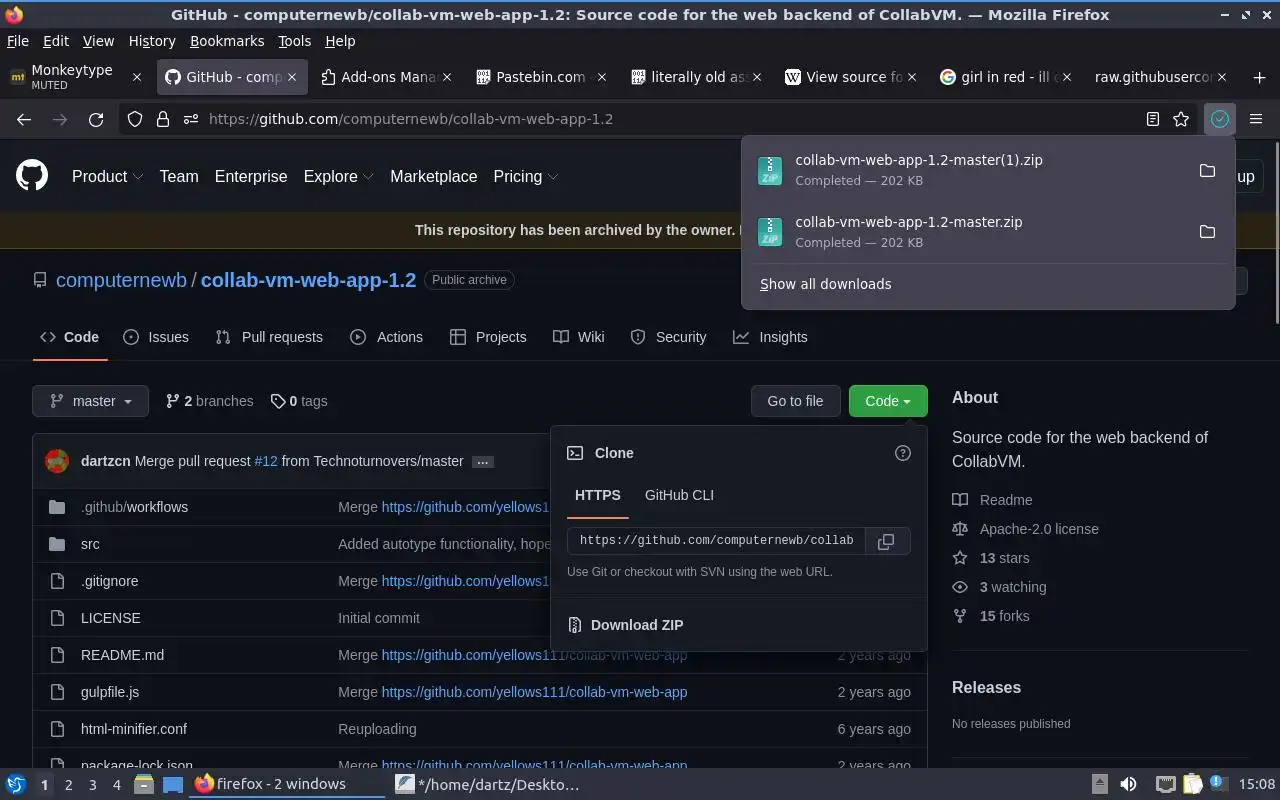1280x800 pixels.
Task: Show folder for collab-vm-web-app-1.2-master.zip download
Action: point(1207,232)
